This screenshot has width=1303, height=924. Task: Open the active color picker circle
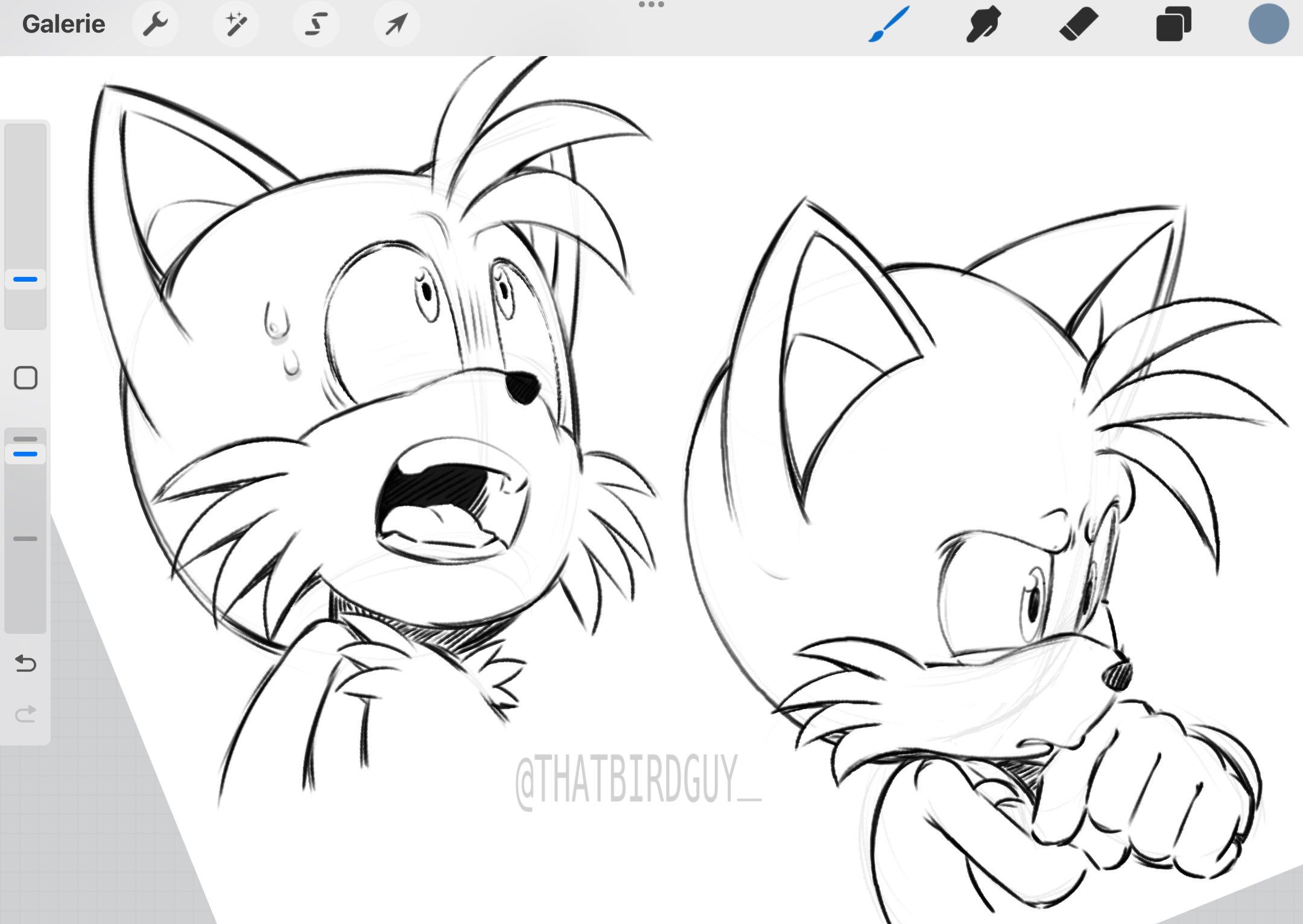[1269, 24]
